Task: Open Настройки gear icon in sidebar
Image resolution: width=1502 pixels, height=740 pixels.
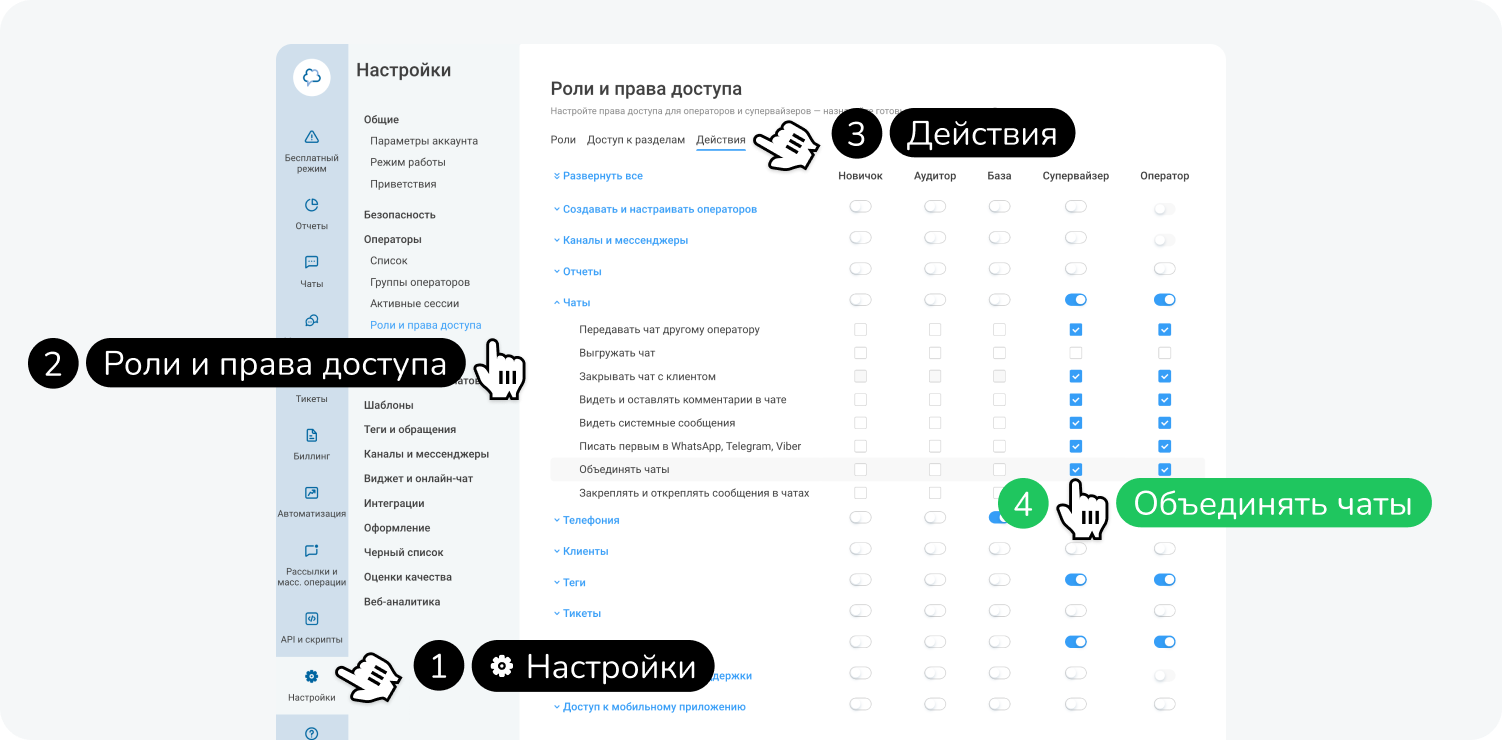Action: (311, 677)
